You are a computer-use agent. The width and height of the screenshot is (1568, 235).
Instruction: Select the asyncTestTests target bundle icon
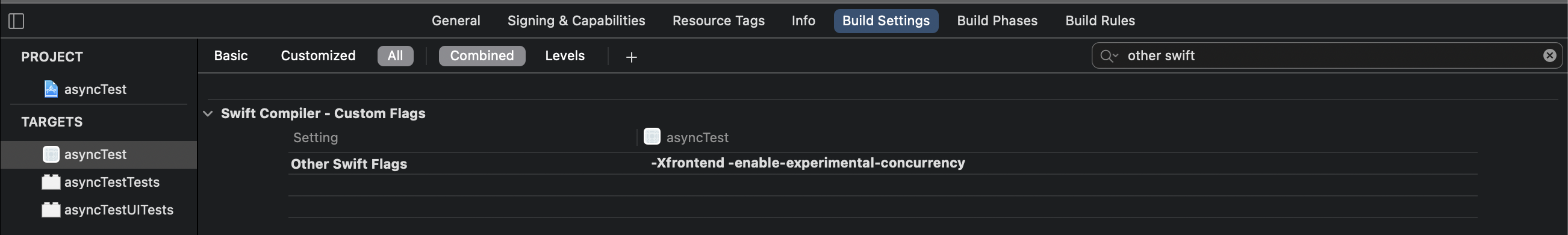tap(51, 182)
